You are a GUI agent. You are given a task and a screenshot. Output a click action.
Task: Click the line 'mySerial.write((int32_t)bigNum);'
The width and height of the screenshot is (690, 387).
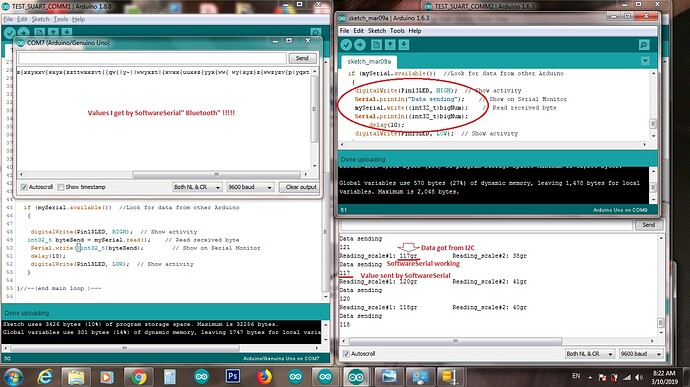pos(411,108)
